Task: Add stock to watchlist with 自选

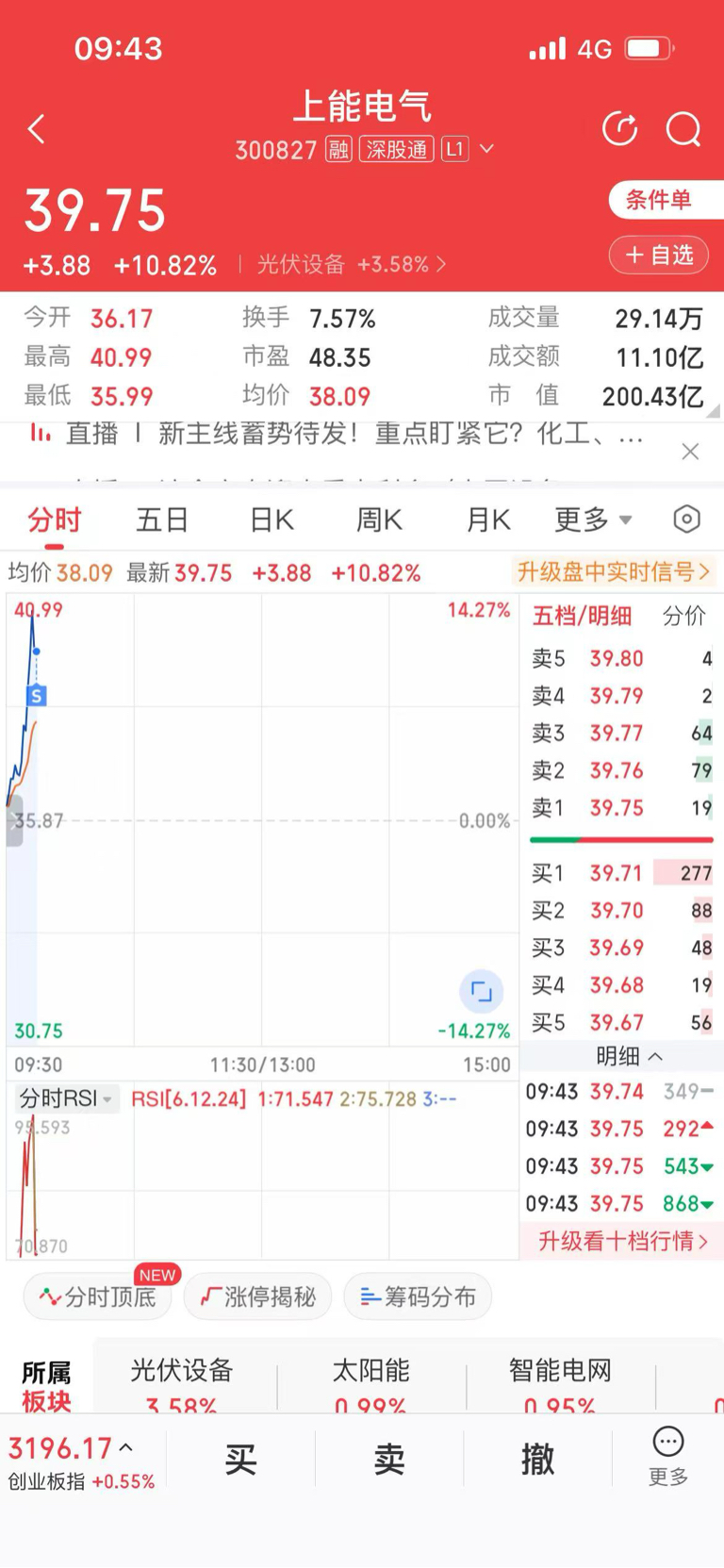Action: (x=659, y=255)
